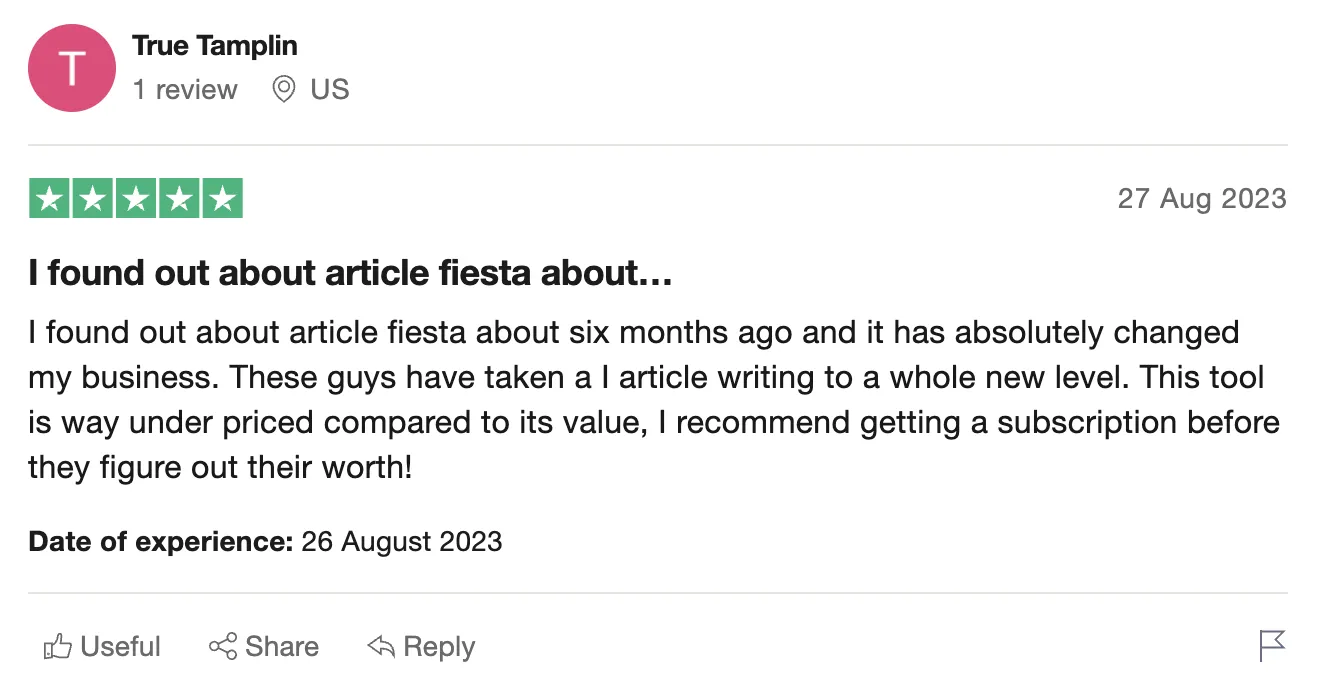Viewport: 1330px width, 674px height.
Task: Click the review body paragraph text
Action: tap(650, 399)
